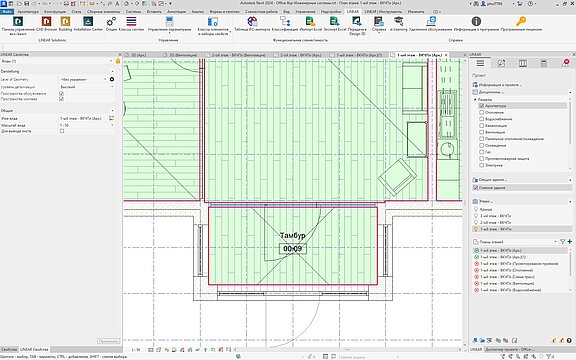Collapse the Этажи section arrow

pyautogui.click(x=570, y=202)
